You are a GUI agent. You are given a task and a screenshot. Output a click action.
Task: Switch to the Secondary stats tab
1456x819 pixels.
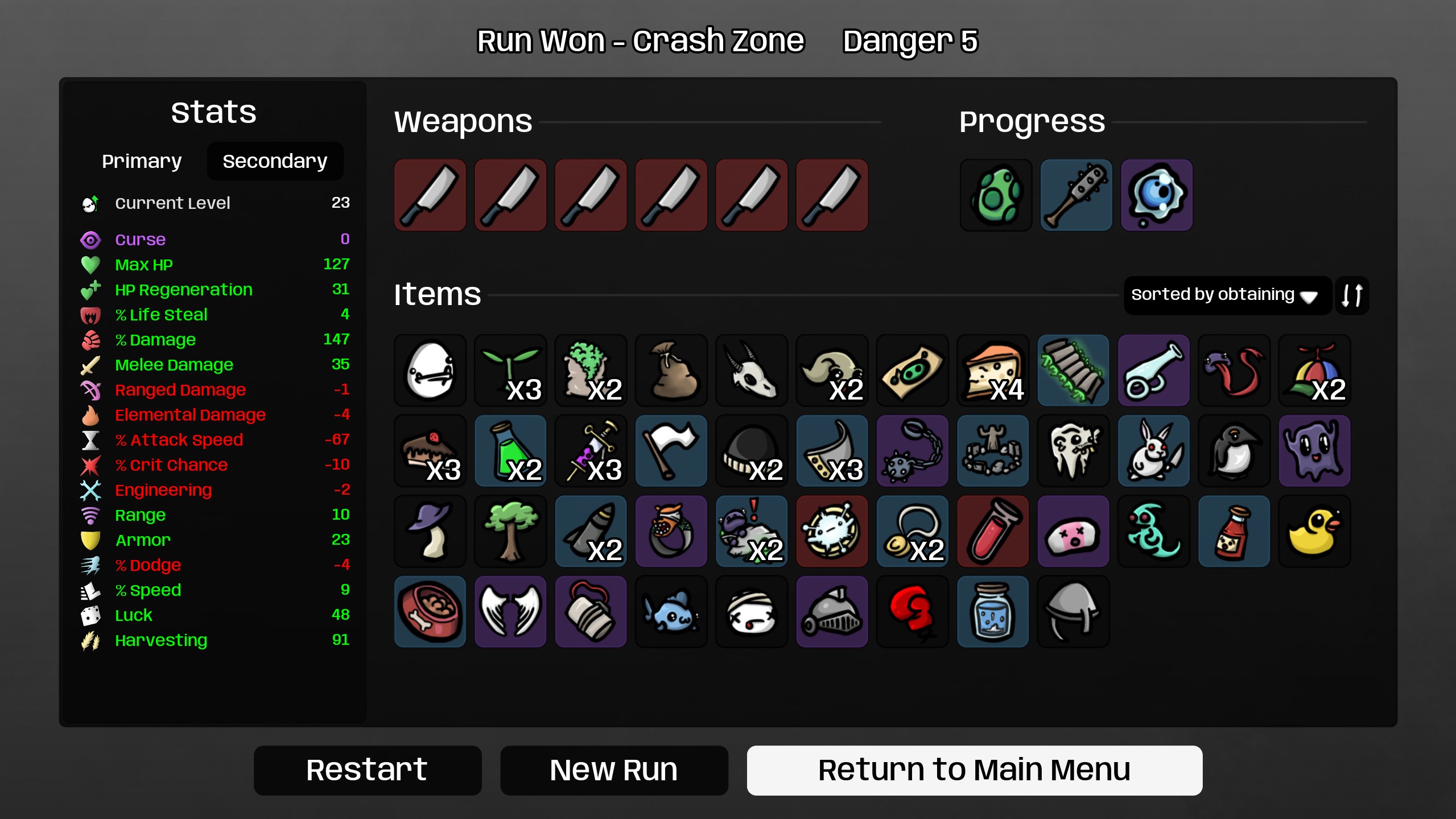click(x=275, y=161)
